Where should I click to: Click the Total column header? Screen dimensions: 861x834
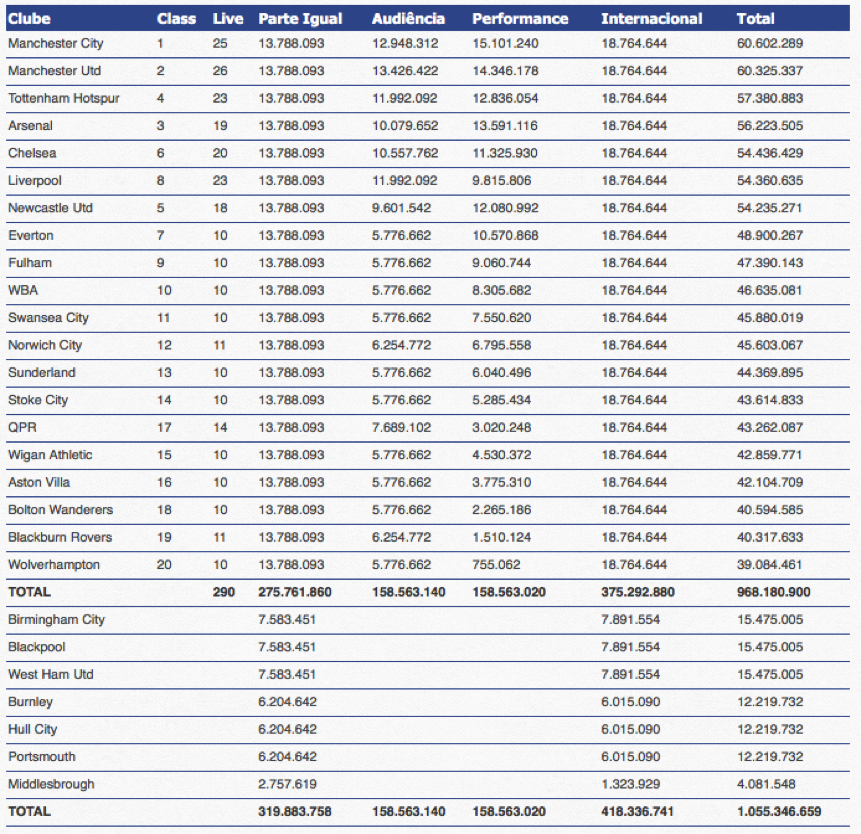click(x=755, y=18)
